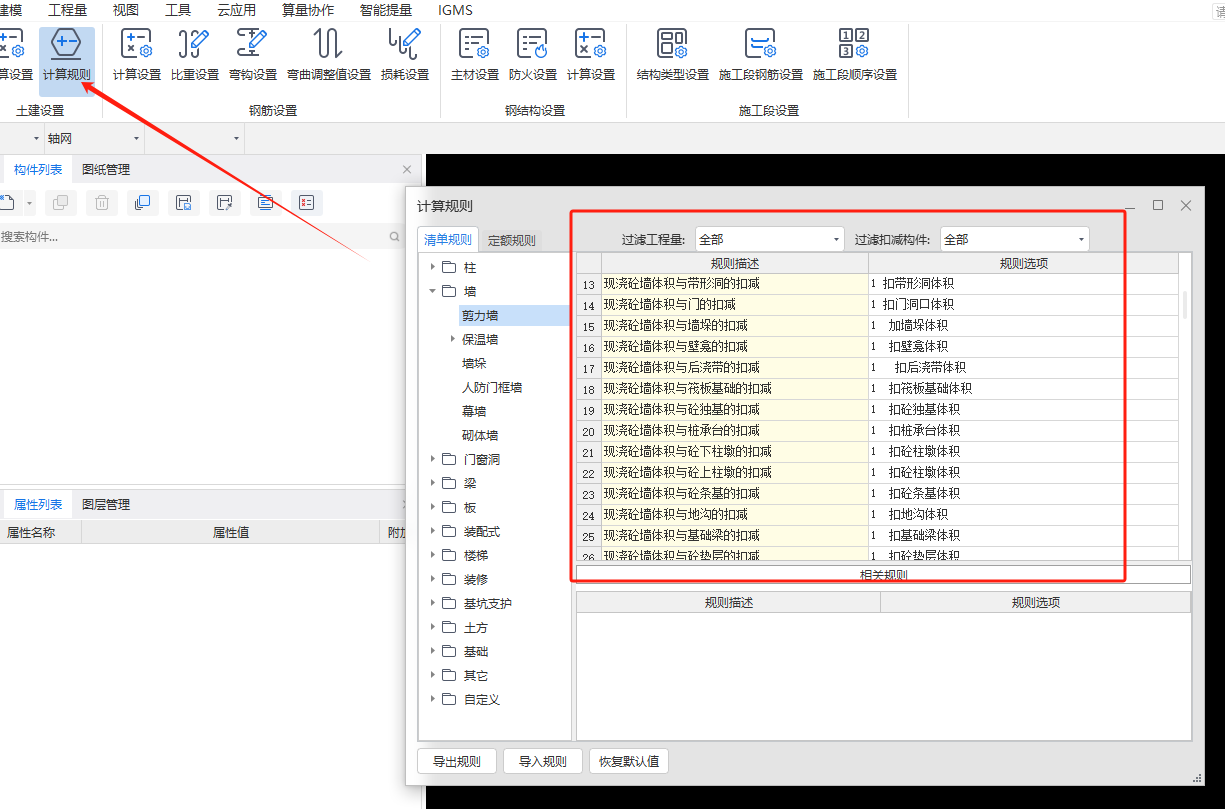Switch to the 图层管理 tab
Viewport: 1225px width, 809px height.
click(106, 504)
